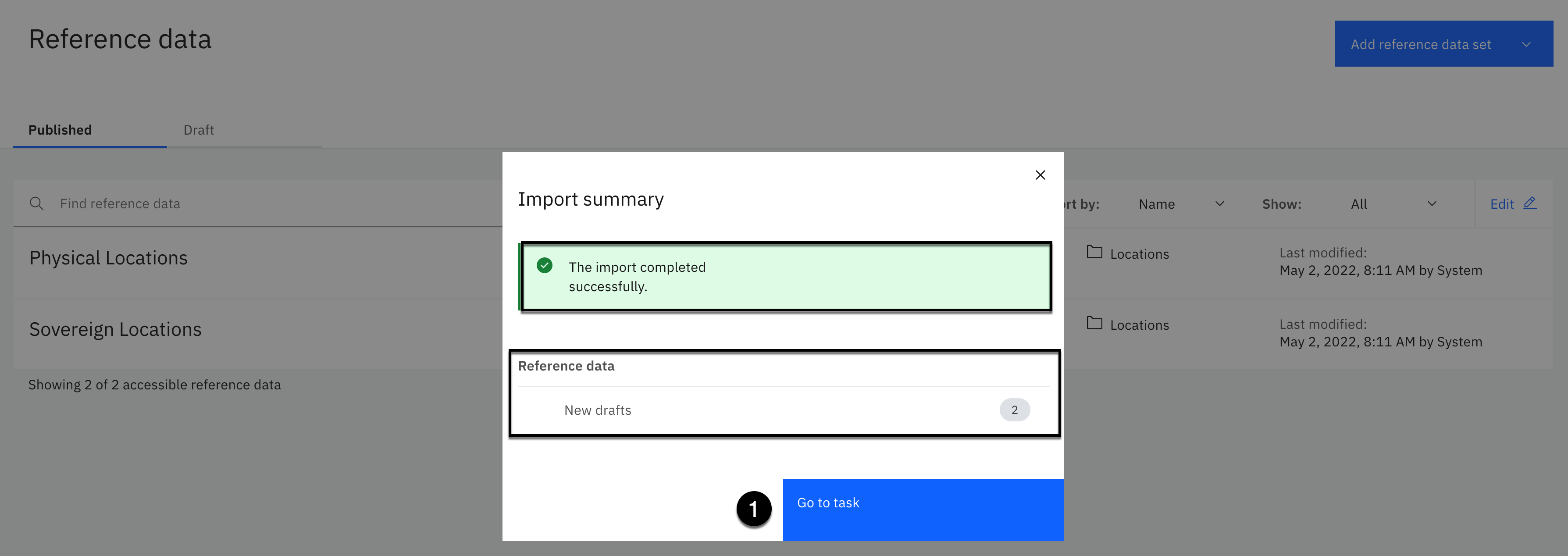This screenshot has height=556, width=1568.
Task: Open Sovereign Locations reference data
Action: tap(115, 329)
